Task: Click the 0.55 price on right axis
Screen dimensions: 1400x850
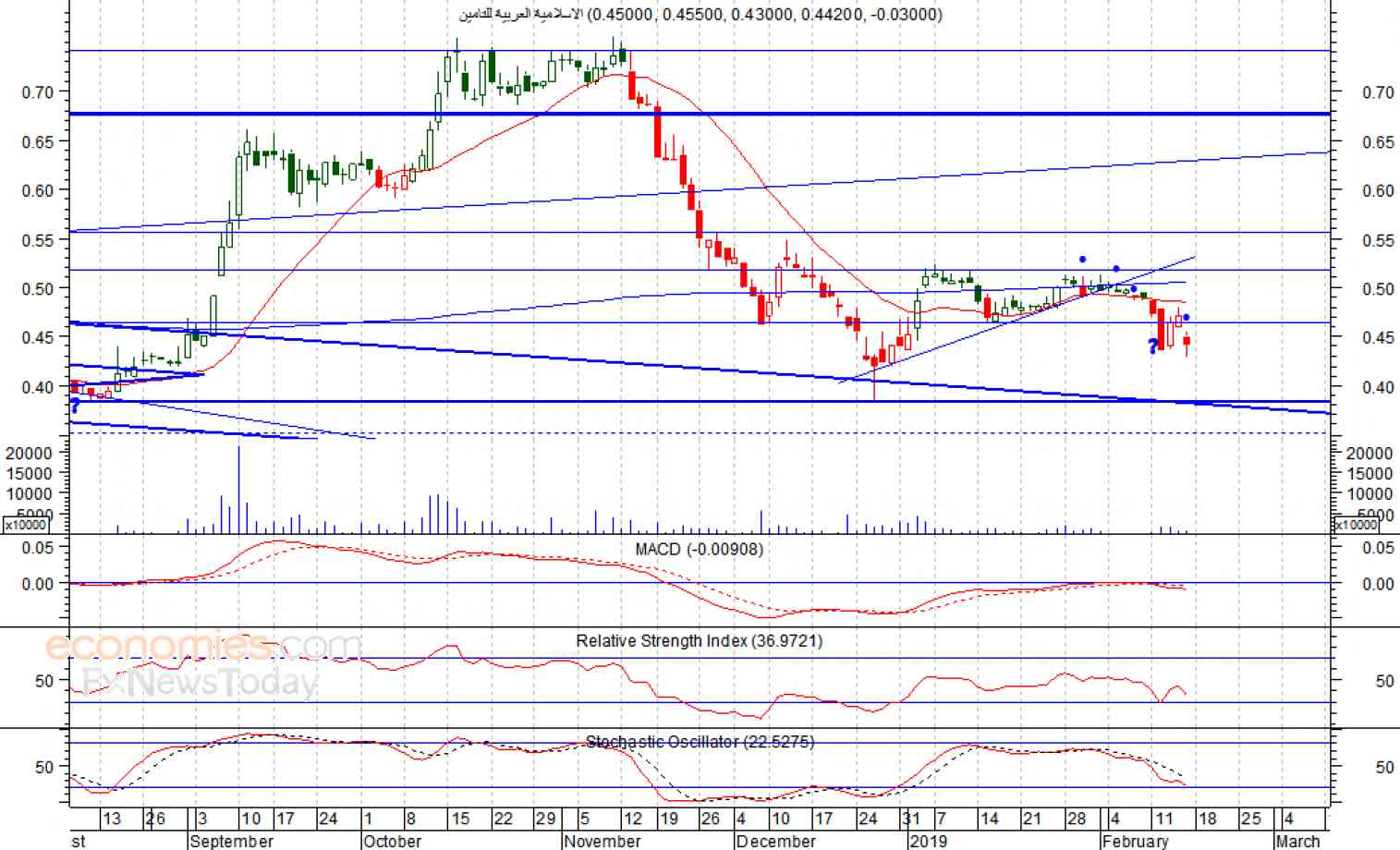Action: pyautogui.click(x=1378, y=240)
